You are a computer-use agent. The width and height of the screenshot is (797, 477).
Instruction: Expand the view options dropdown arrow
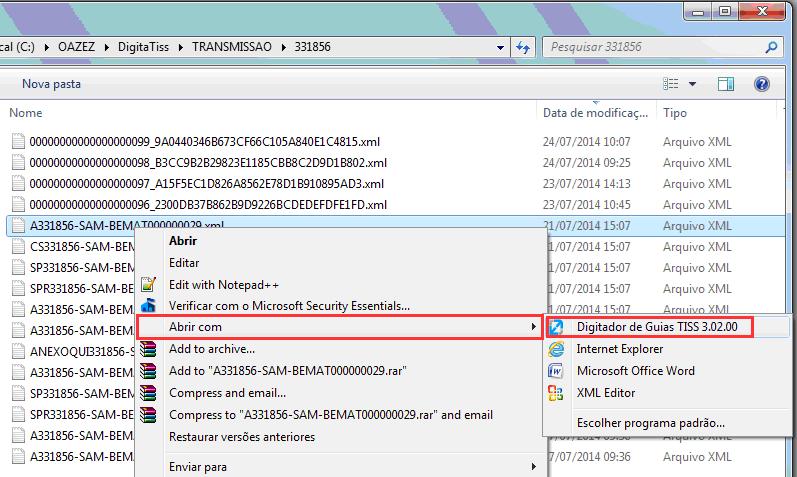click(x=692, y=84)
